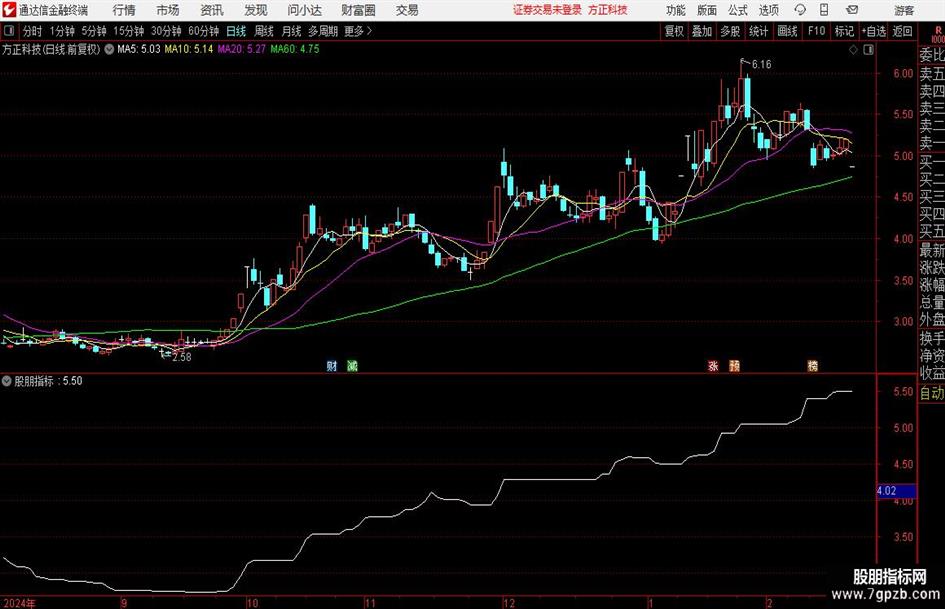Viewport: 945px width, 609px height.
Task: Open the 多周期 multi-period view
Action: 323,31
